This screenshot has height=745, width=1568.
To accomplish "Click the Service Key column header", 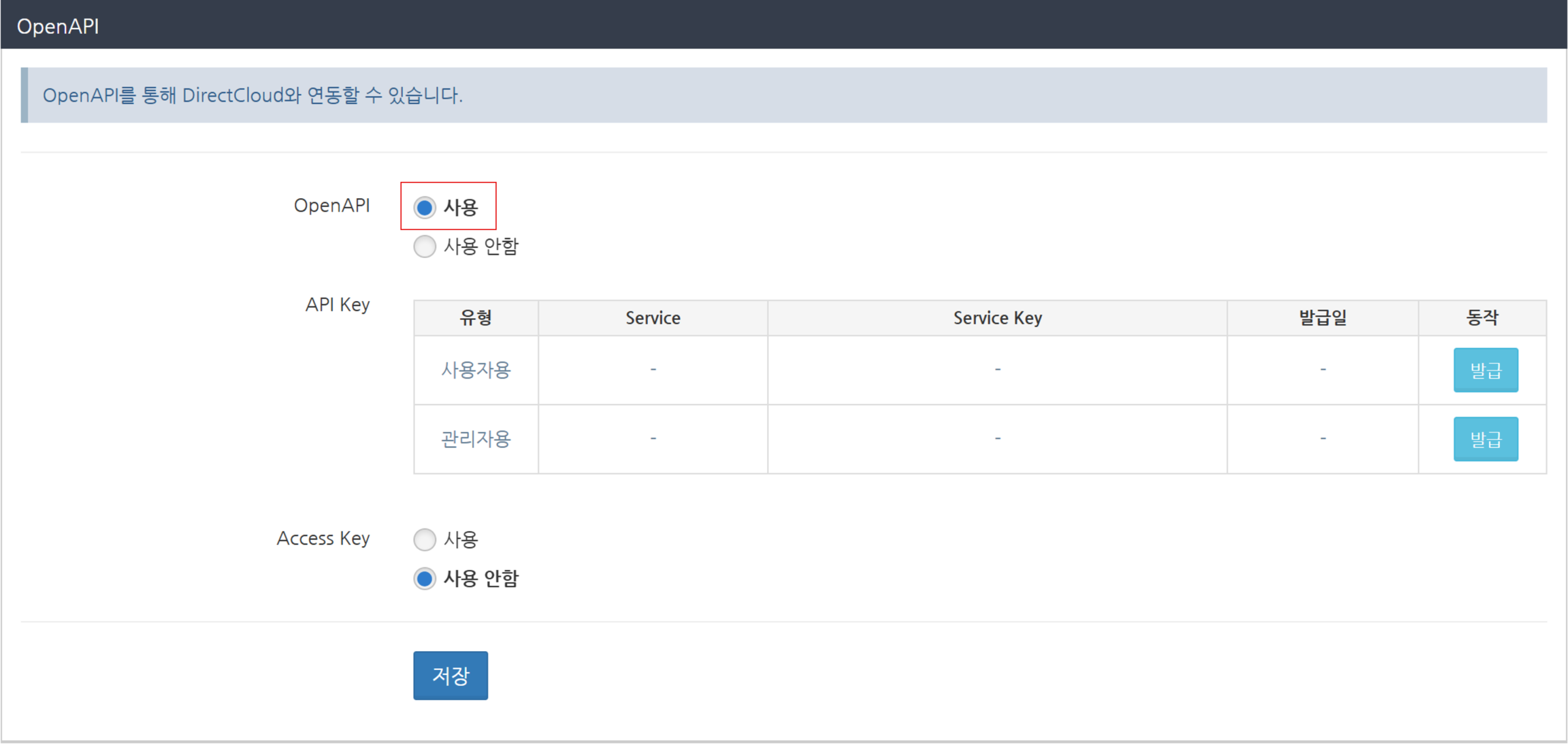I will tap(997, 318).
